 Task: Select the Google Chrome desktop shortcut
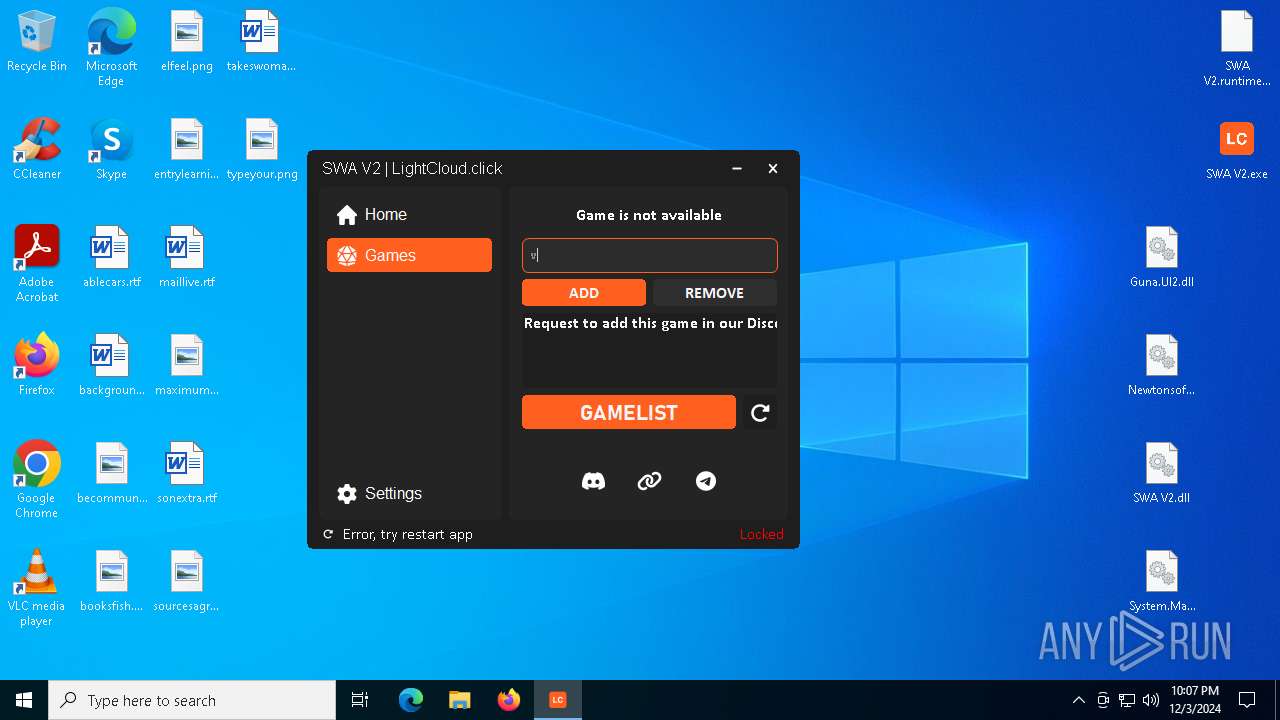pos(37,478)
